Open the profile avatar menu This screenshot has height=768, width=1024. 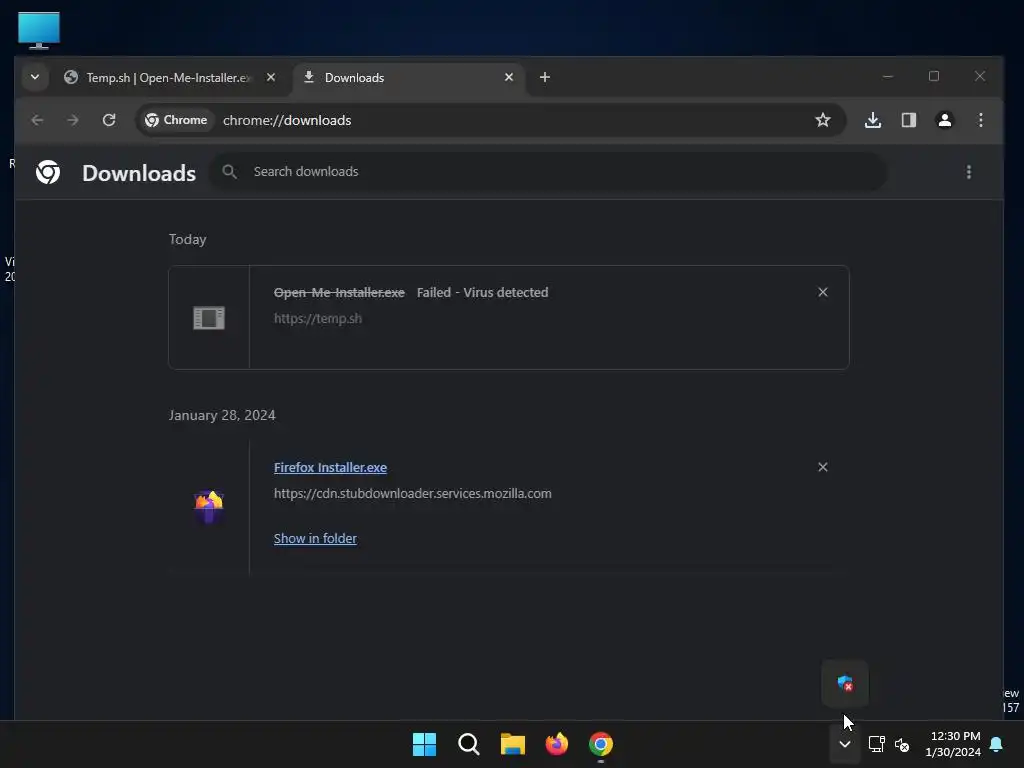[944, 120]
